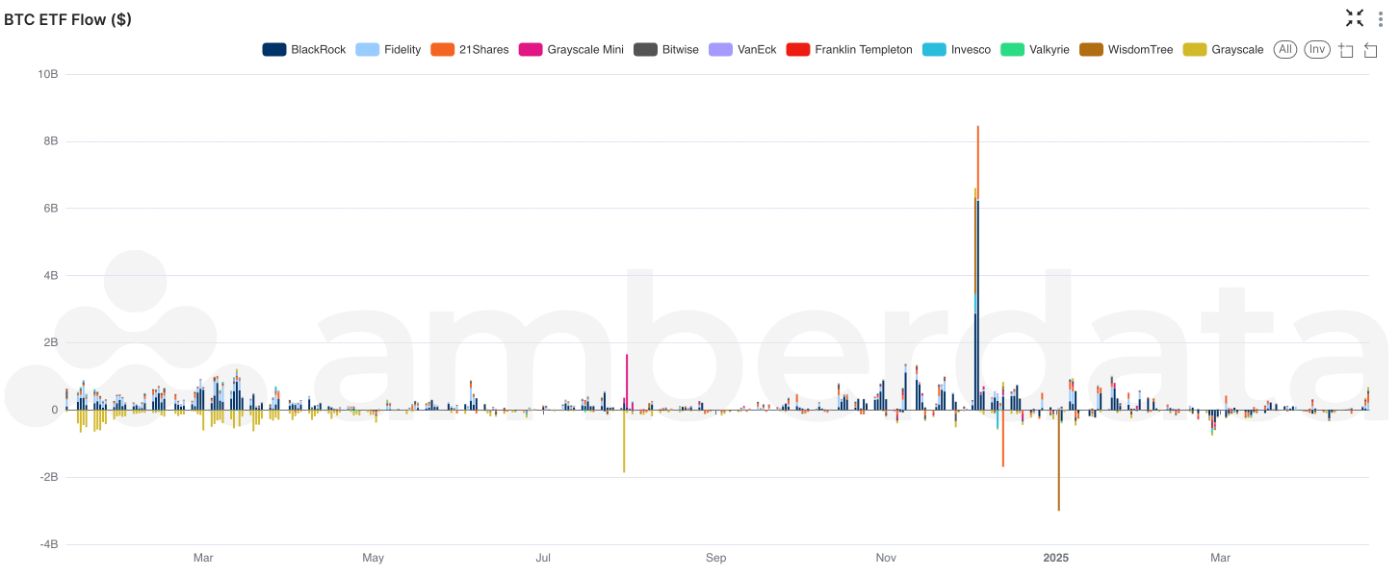Screen dimensions: 1400x576
Task: Click the BTC ETF Flow chart title
Action: 68,18
